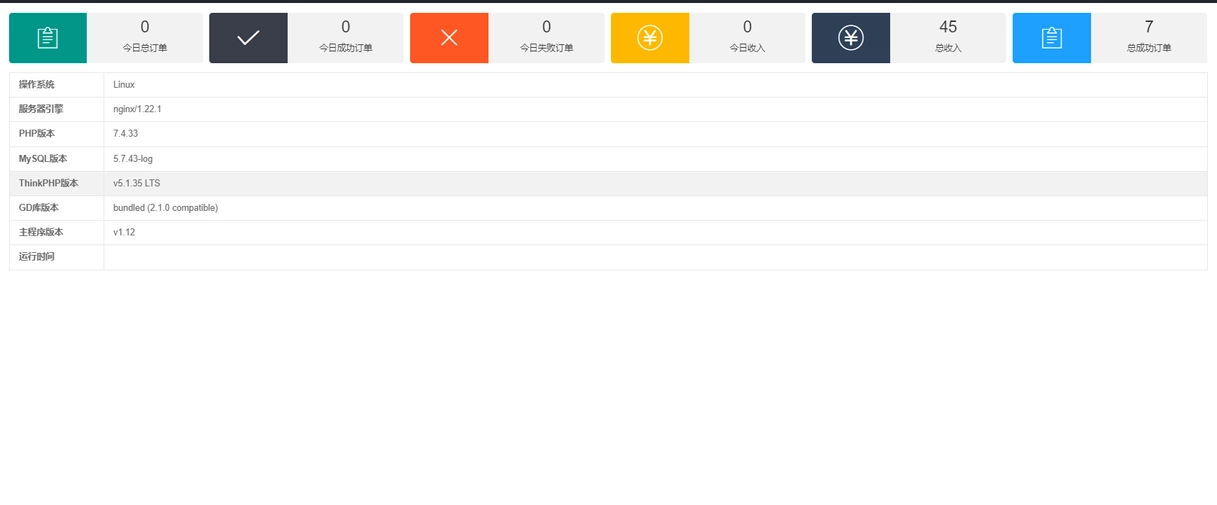Screen dimensions: 1217x505
Task: Click the blue clipboard icon for 总成功订单
Action: point(1051,38)
